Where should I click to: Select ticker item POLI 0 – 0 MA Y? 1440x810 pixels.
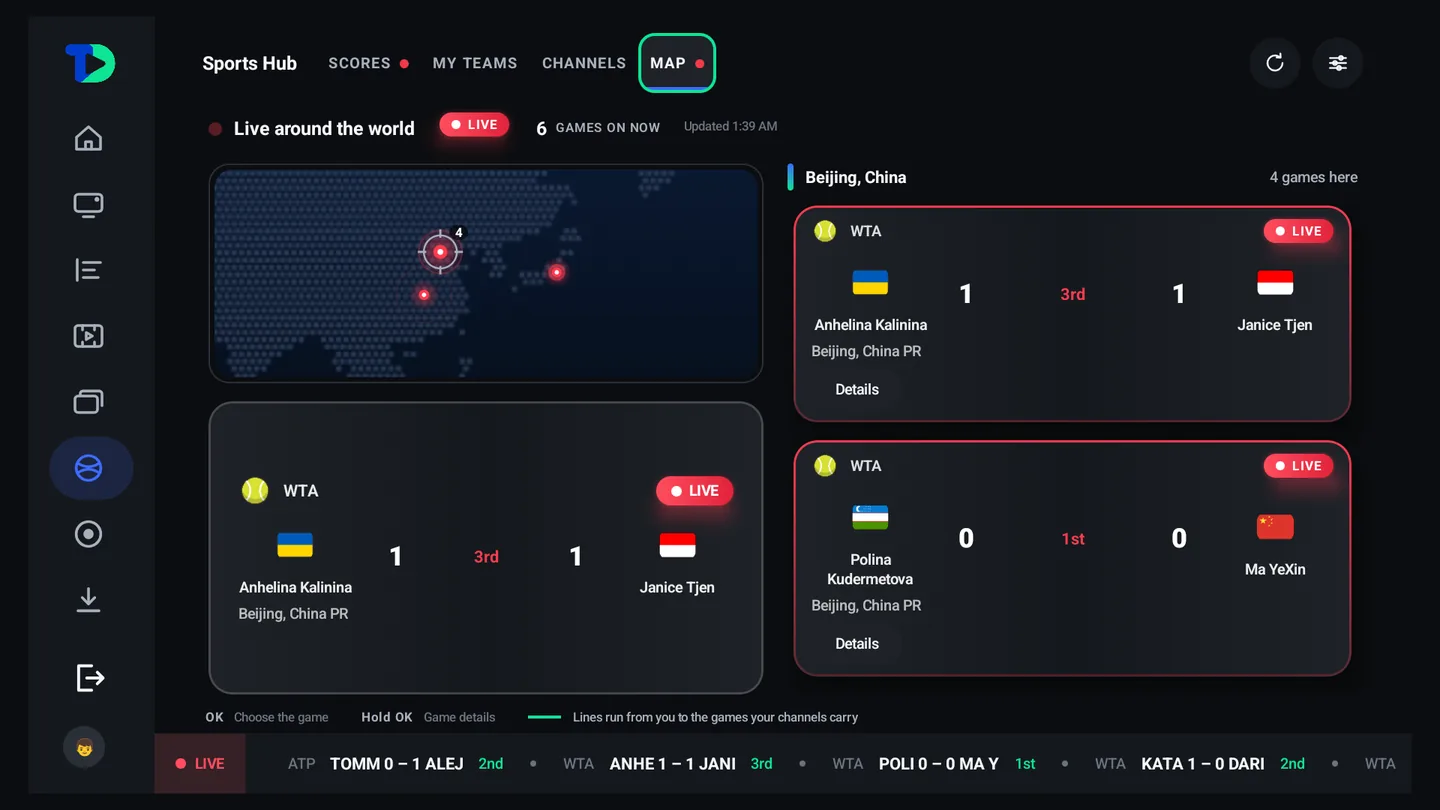(939, 764)
